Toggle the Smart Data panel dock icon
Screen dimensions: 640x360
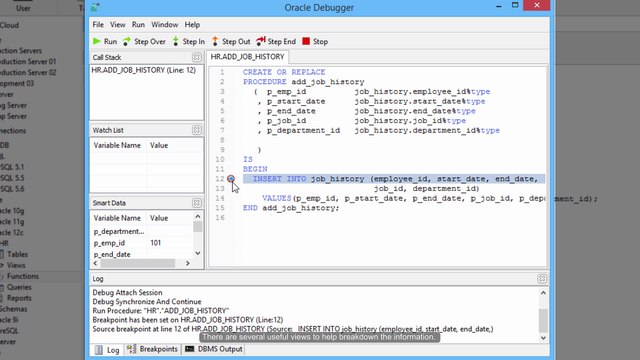196,203
